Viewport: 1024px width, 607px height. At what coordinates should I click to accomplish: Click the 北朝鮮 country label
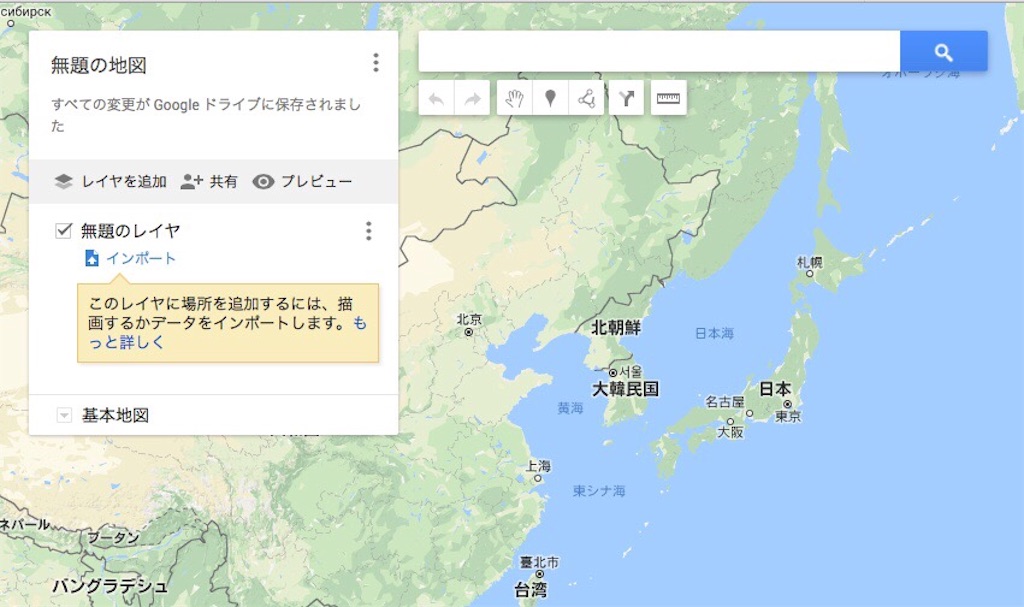point(616,327)
